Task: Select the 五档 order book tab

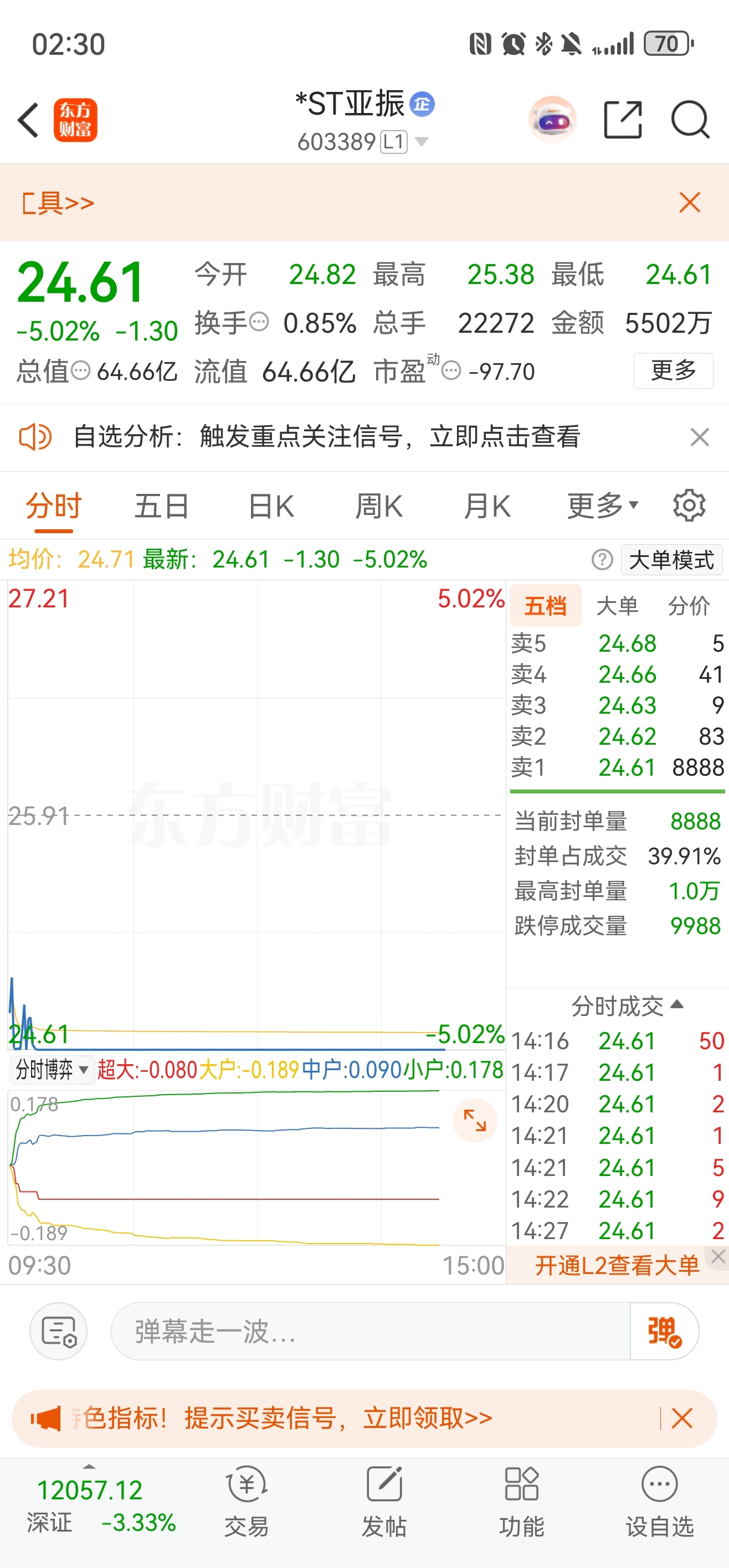Action: (x=546, y=606)
